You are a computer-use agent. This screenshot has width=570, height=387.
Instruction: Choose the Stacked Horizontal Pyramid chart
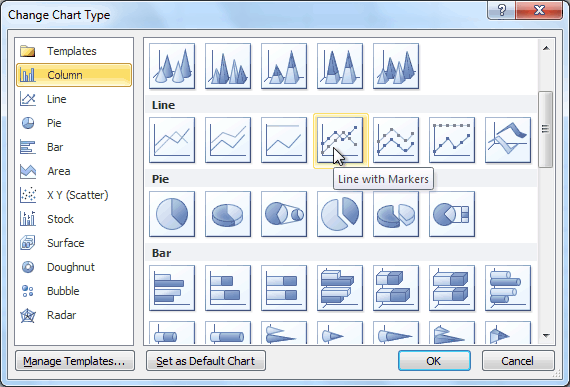tap(508, 332)
